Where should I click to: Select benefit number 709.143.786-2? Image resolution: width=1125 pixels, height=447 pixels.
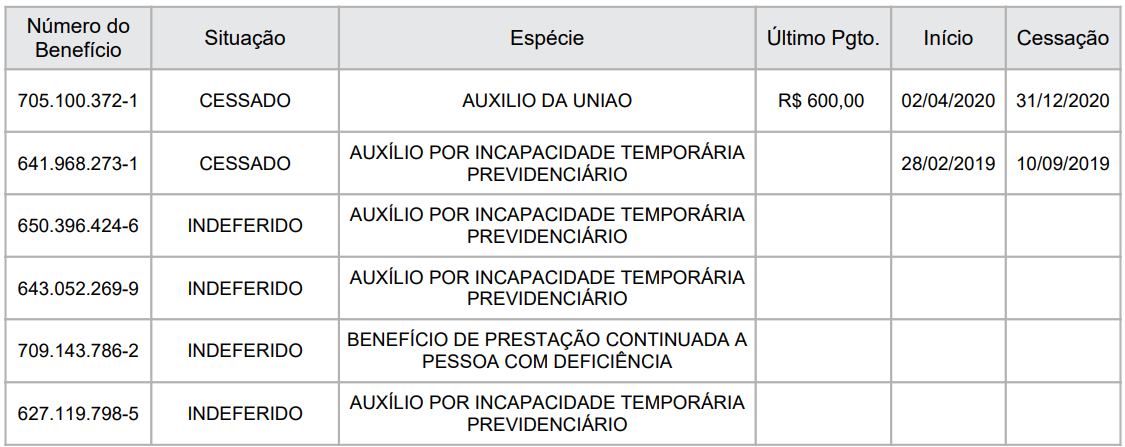tap(78, 351)
